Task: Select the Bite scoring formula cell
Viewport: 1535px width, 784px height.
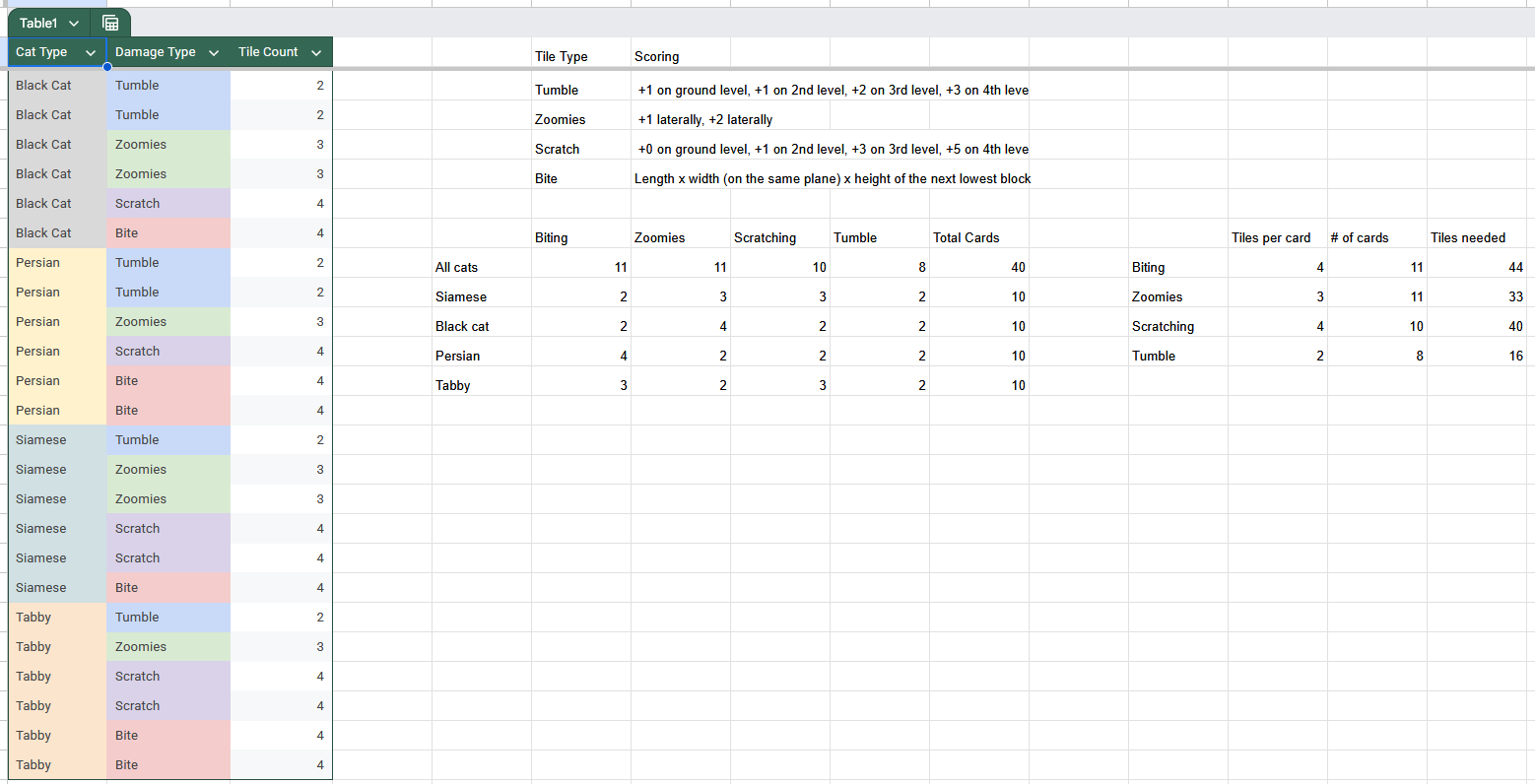Action: pyautogui.click(x=833, y=178)
